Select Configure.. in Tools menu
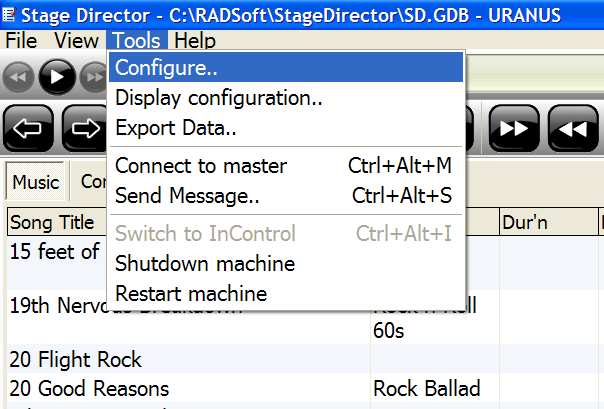The image size is (604, 409). pyautogui.click(x=286, y=67)
